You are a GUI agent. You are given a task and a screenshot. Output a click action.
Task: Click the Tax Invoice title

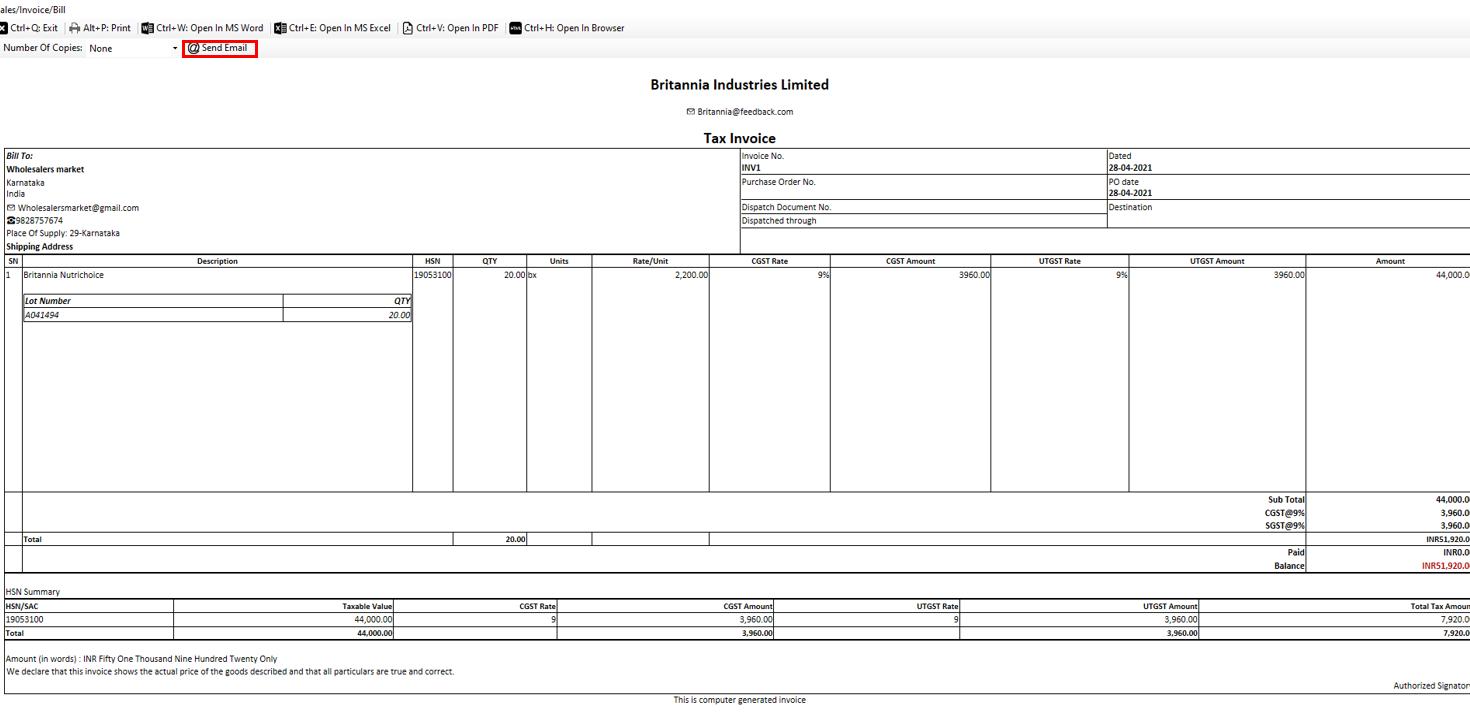click(739, 138)
